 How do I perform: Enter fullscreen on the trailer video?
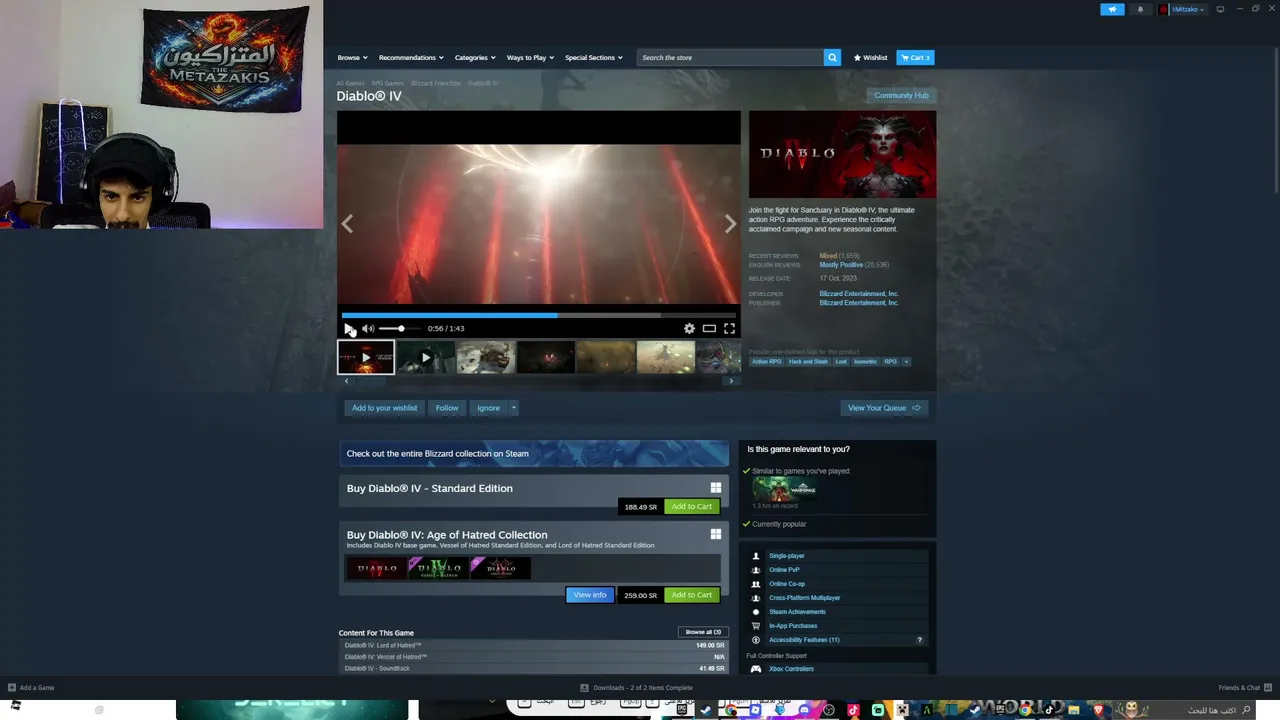729,328
